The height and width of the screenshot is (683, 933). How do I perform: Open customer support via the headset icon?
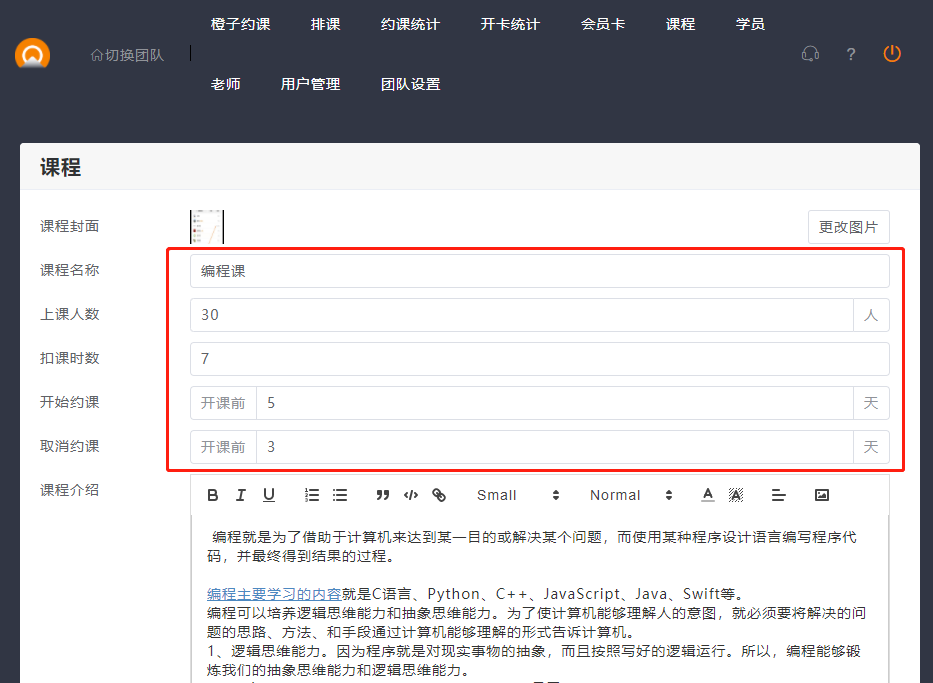(810, 54)
